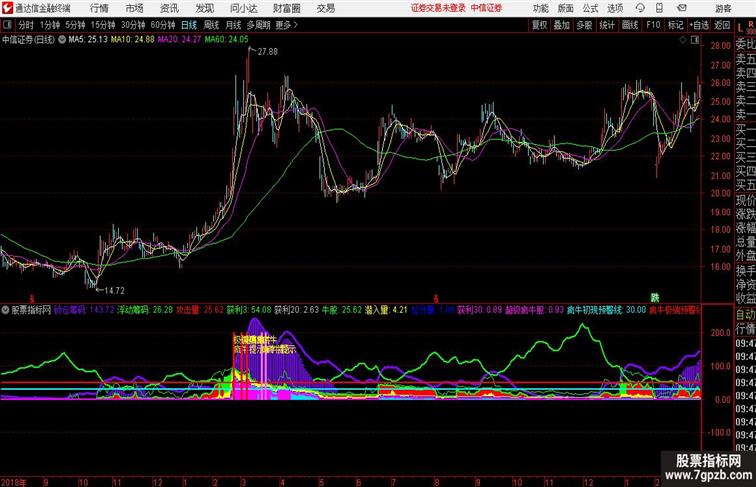This screenshot has width=756, height=487.
Task: Expand the 更多 period list
Action: pos(286,25)
